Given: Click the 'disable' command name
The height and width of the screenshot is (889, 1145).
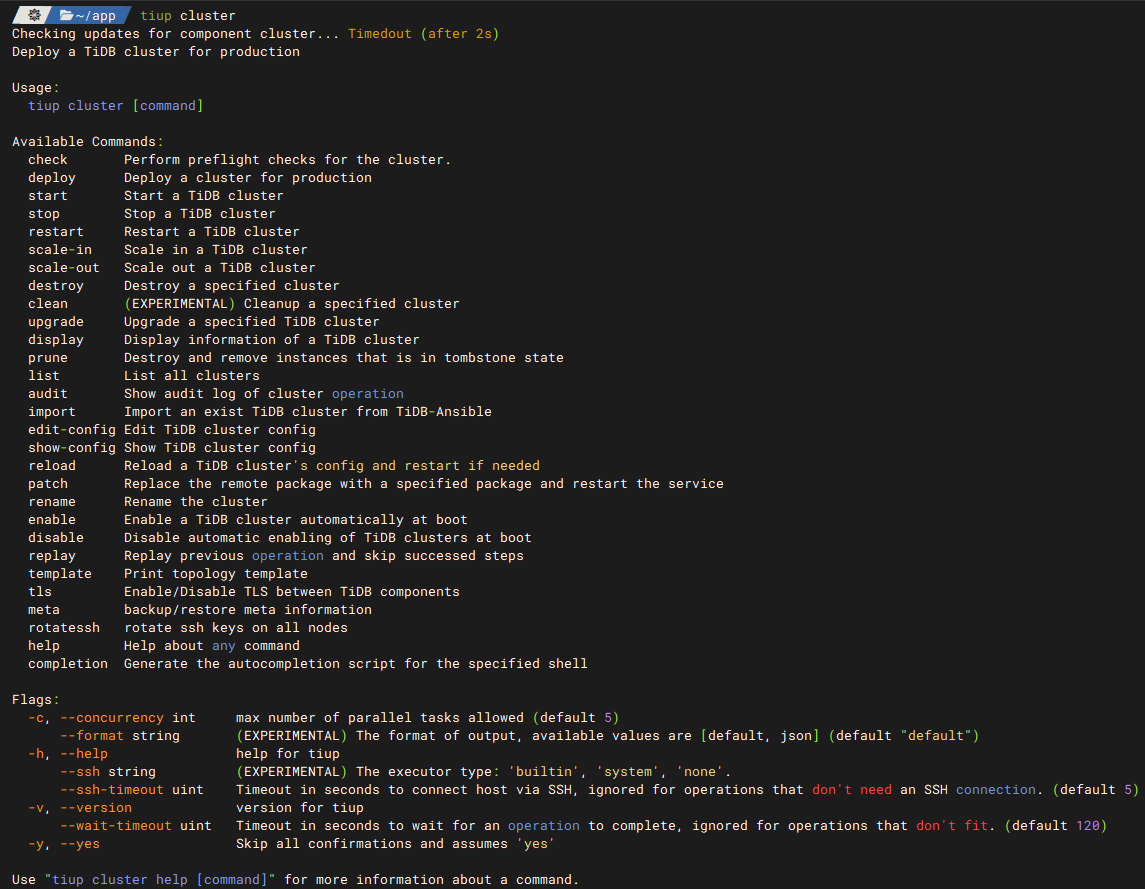Looking at the screenshot, I should click(55, 538).
